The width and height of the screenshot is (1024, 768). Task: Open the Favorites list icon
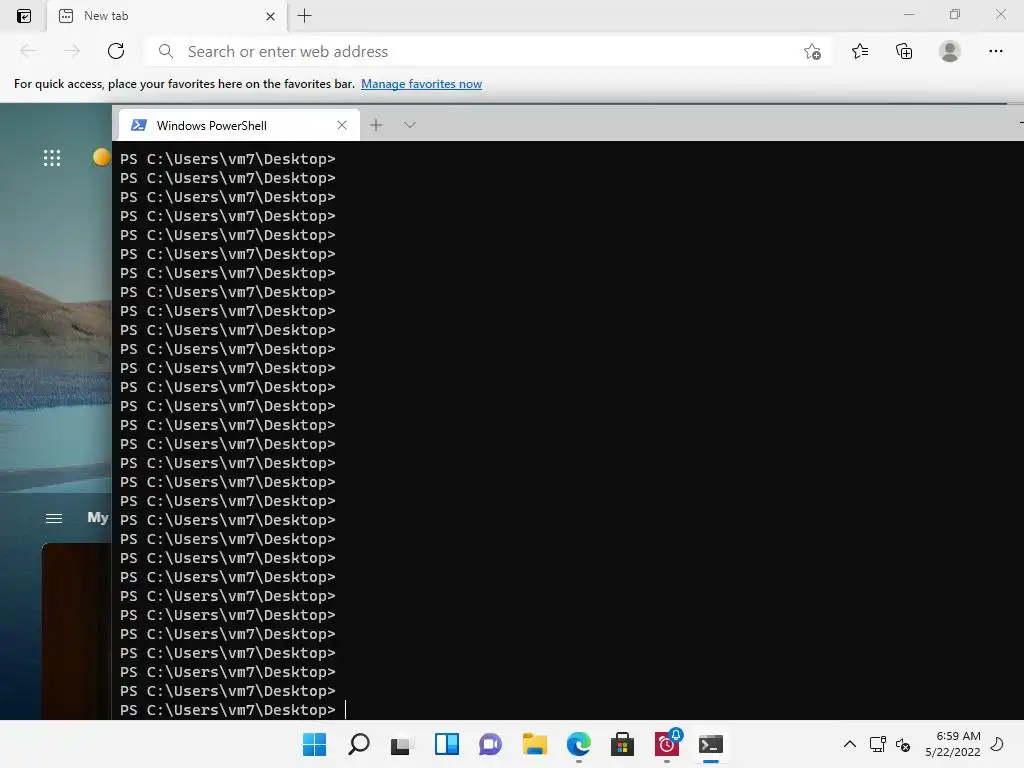[x=860, y=51]
